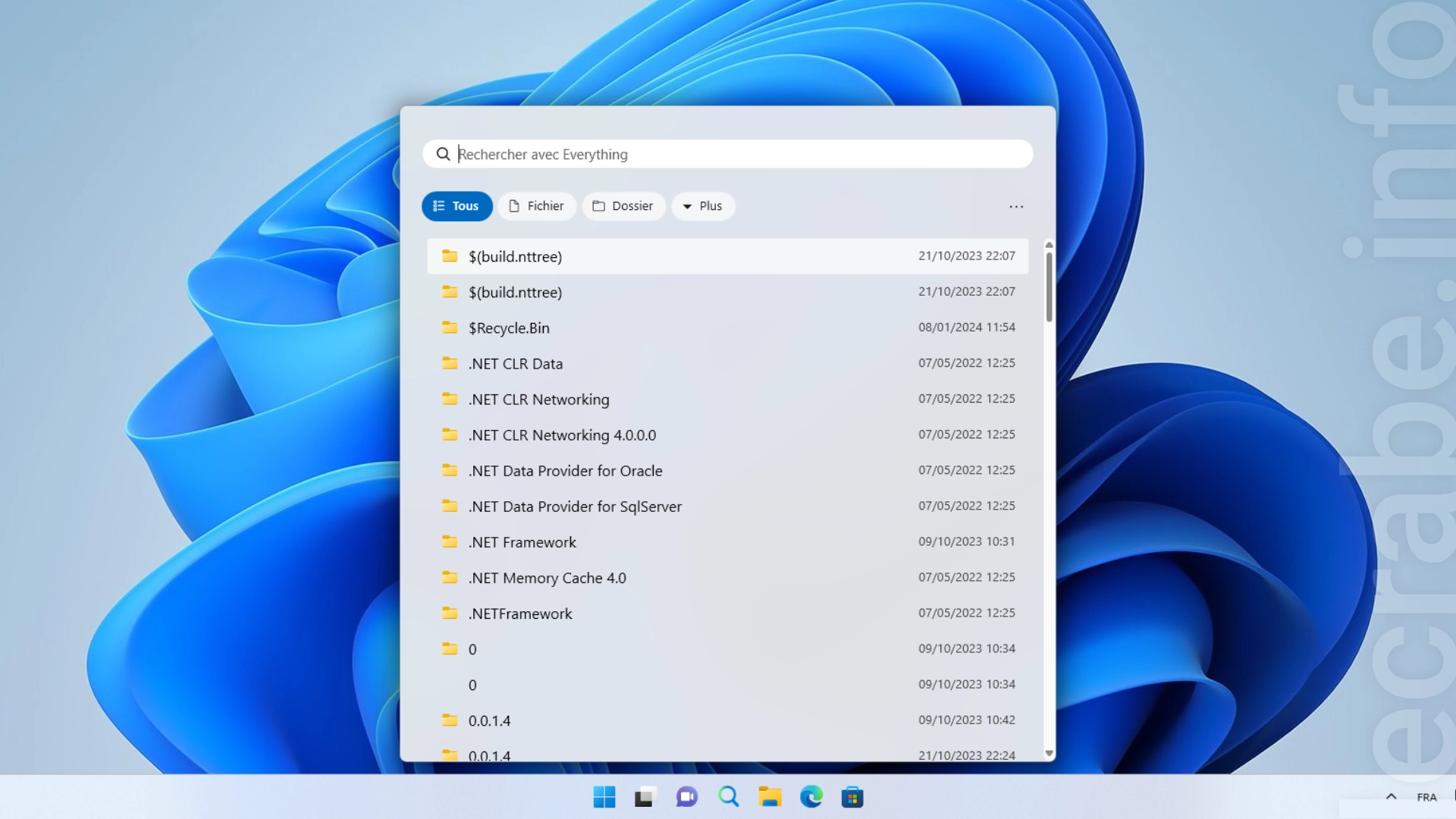Click the 09/10/2023 10:31 date entry
Image resolution: width=1456 pixels, height=819 pixels.
(966, 541)
